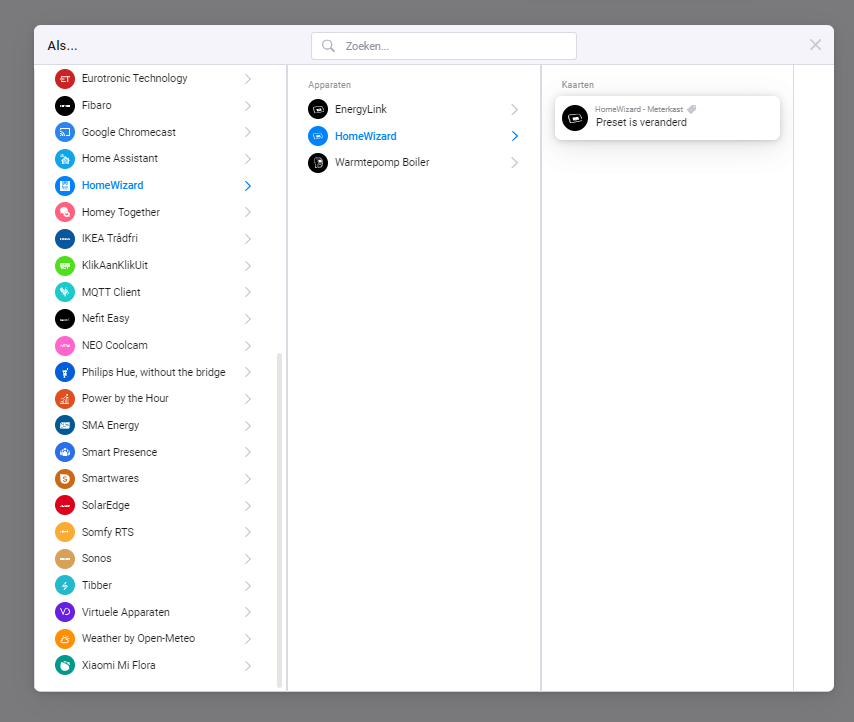Click the chevron next to Sonos
Image resolution: width=854 pixels, height=722 pixels.
click(x=248, y=559)
